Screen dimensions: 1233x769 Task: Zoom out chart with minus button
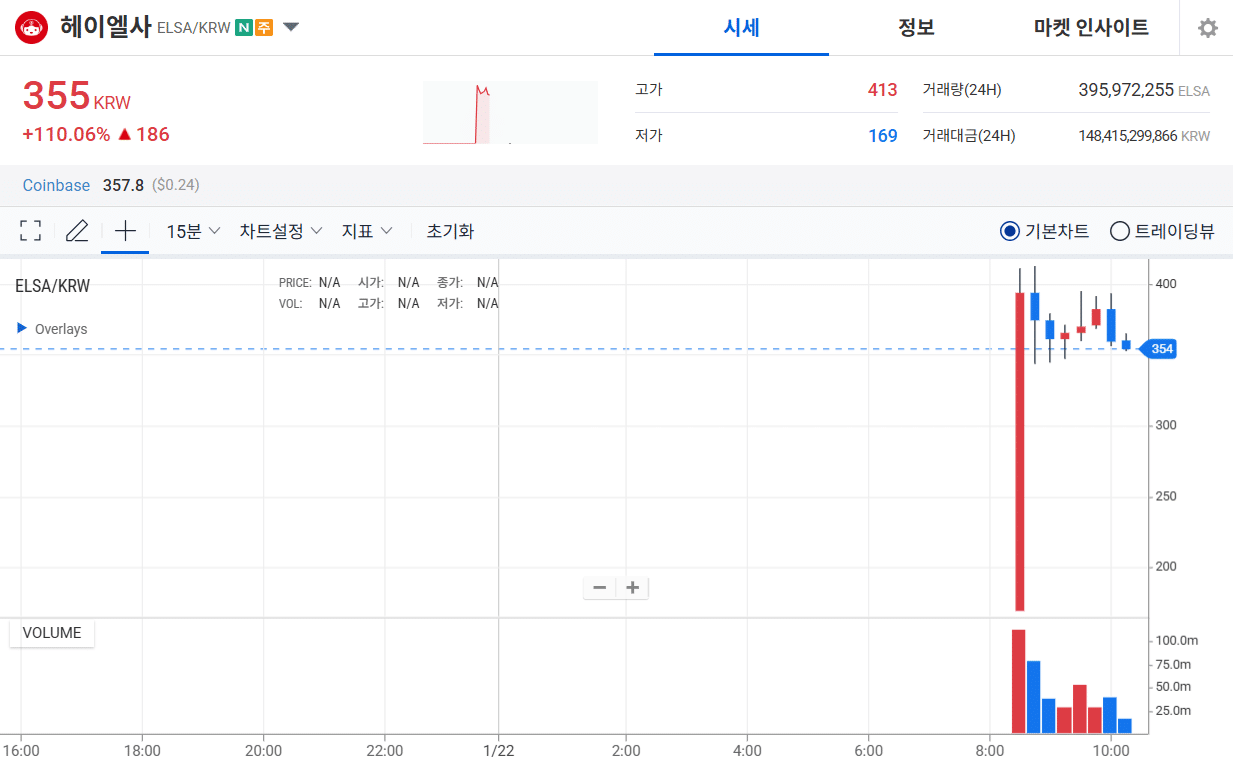coord(600,587)
